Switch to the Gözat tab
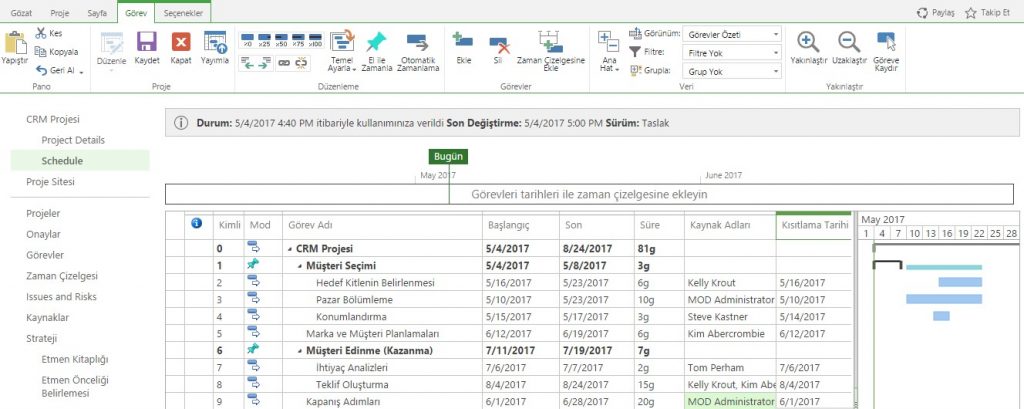Viewport: 1024px width, 409px height. click(22, 13)
